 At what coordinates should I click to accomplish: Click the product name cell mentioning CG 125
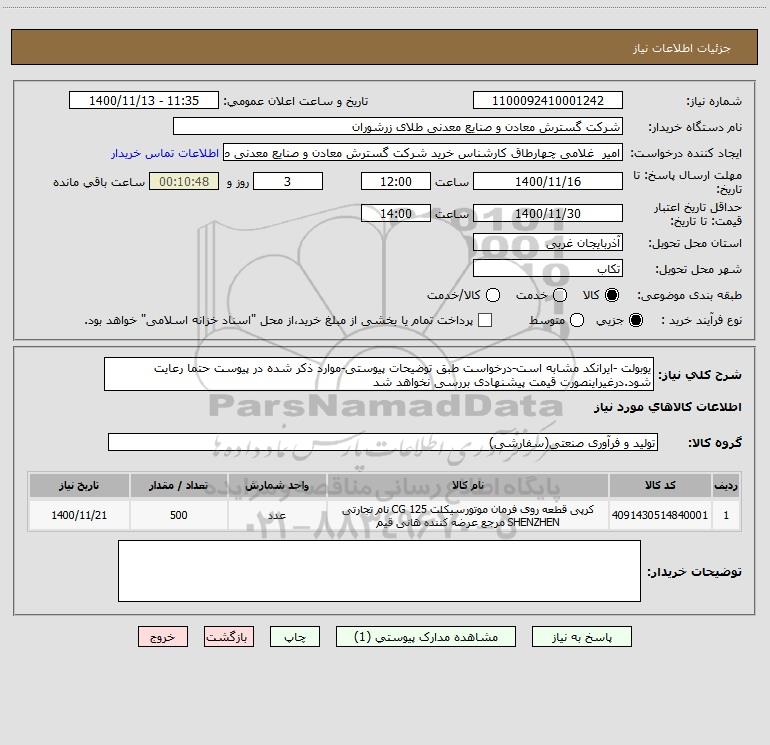(468, 515)
